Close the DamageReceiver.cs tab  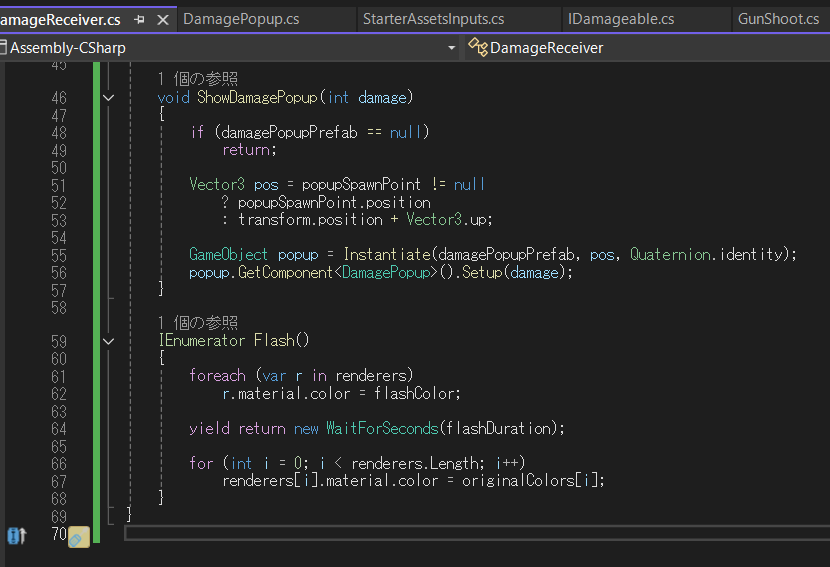(162, 19)
